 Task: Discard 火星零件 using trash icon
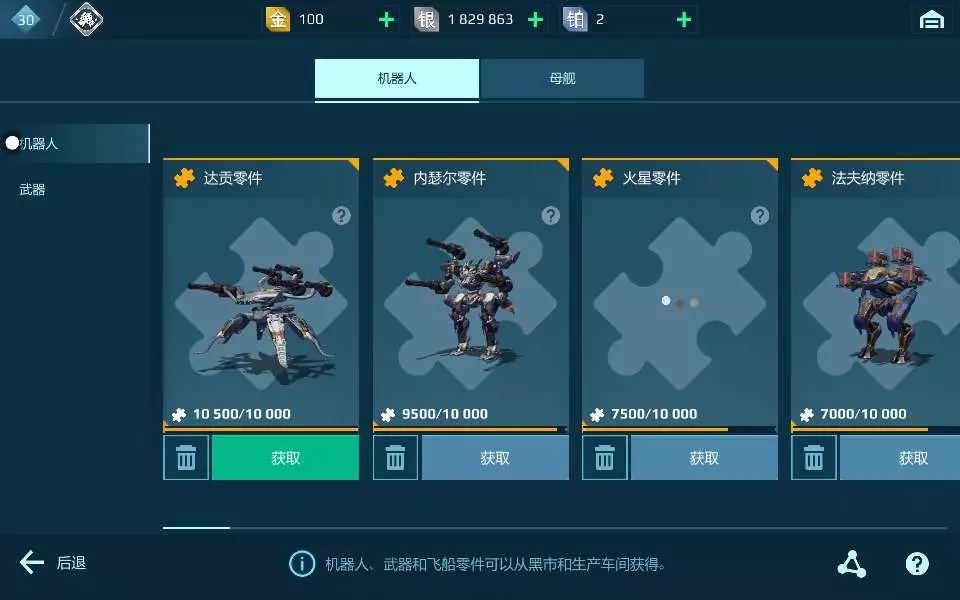(605, 457)
